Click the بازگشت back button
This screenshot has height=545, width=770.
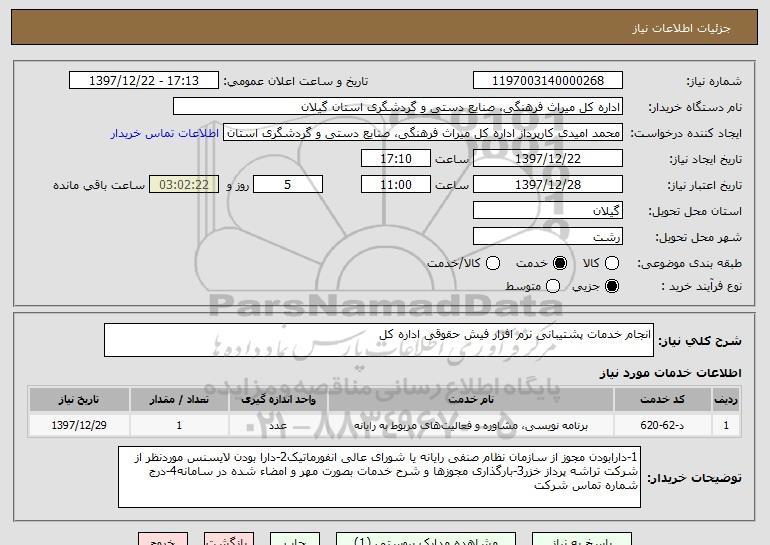(x=229, y=539)
